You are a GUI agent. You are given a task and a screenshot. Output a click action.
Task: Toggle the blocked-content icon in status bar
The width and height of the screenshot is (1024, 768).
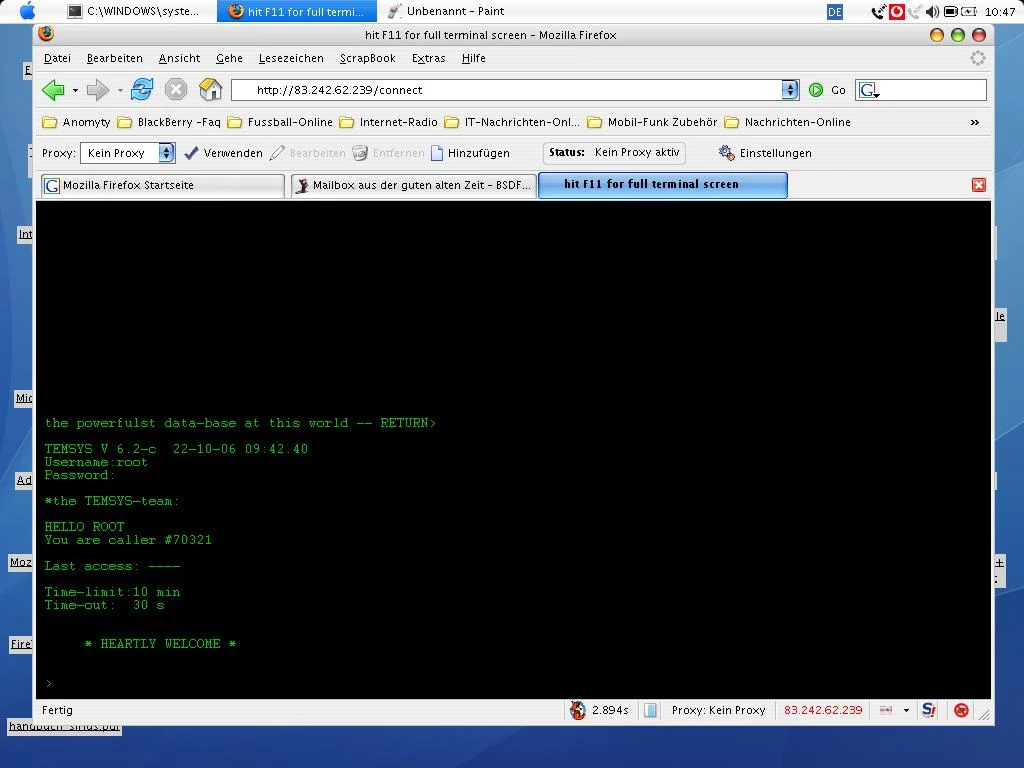[x=961, y=710]
